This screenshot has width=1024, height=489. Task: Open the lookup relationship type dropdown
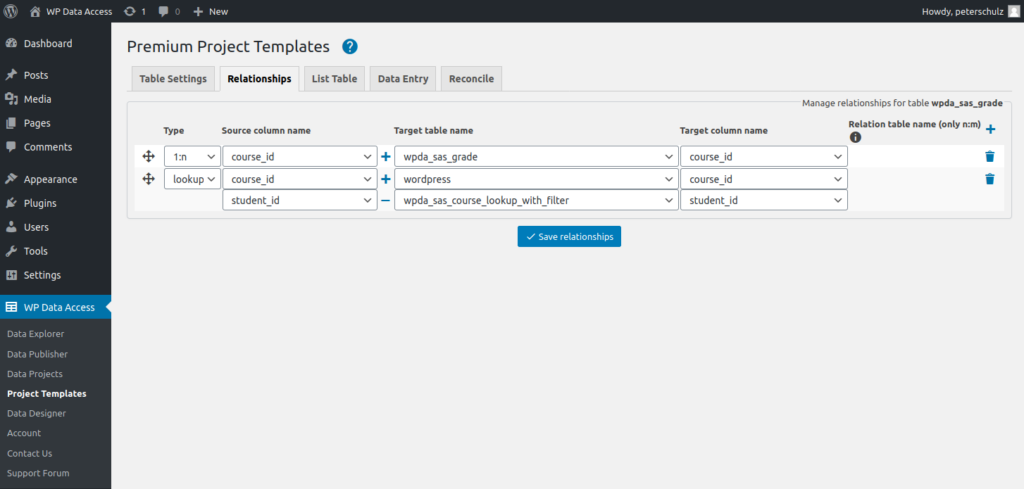pos(192,179)
